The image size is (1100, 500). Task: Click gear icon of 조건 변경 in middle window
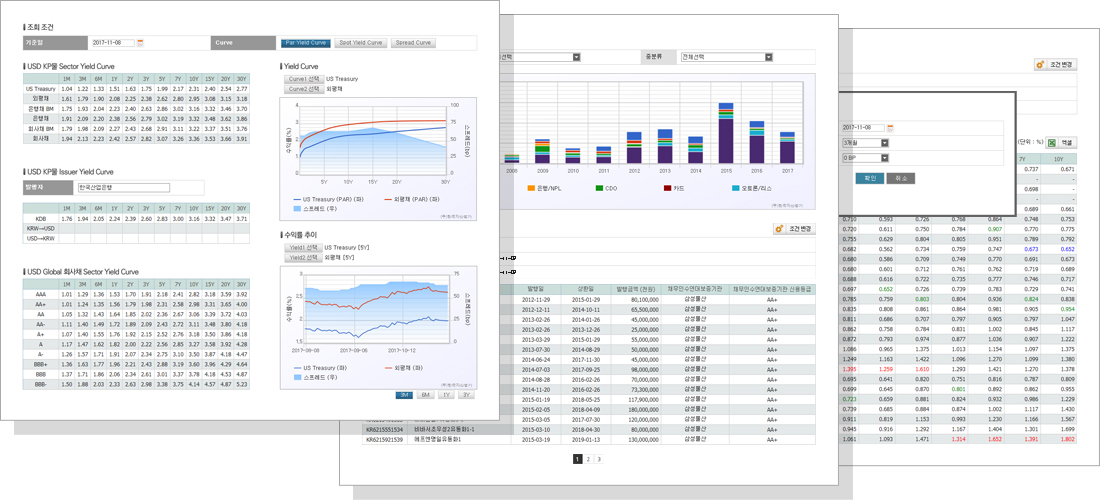point(779,229)
